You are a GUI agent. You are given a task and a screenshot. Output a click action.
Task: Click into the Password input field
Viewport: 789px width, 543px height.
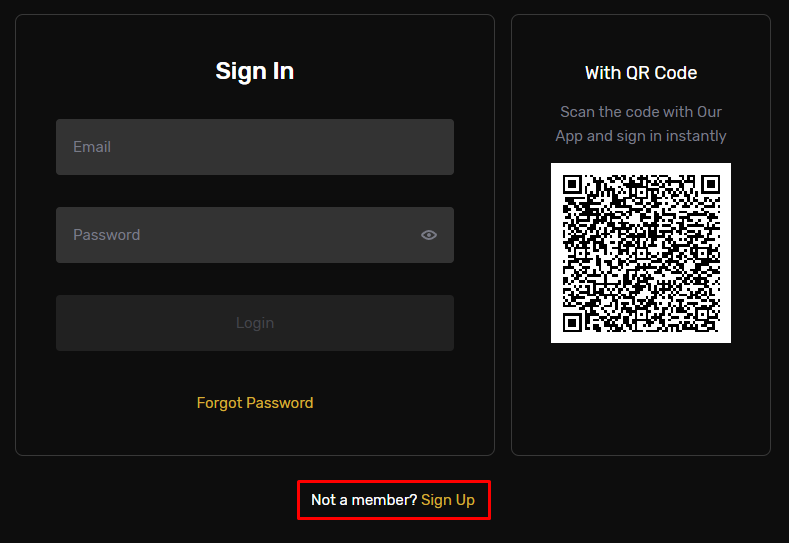click(x=240, y=235)
